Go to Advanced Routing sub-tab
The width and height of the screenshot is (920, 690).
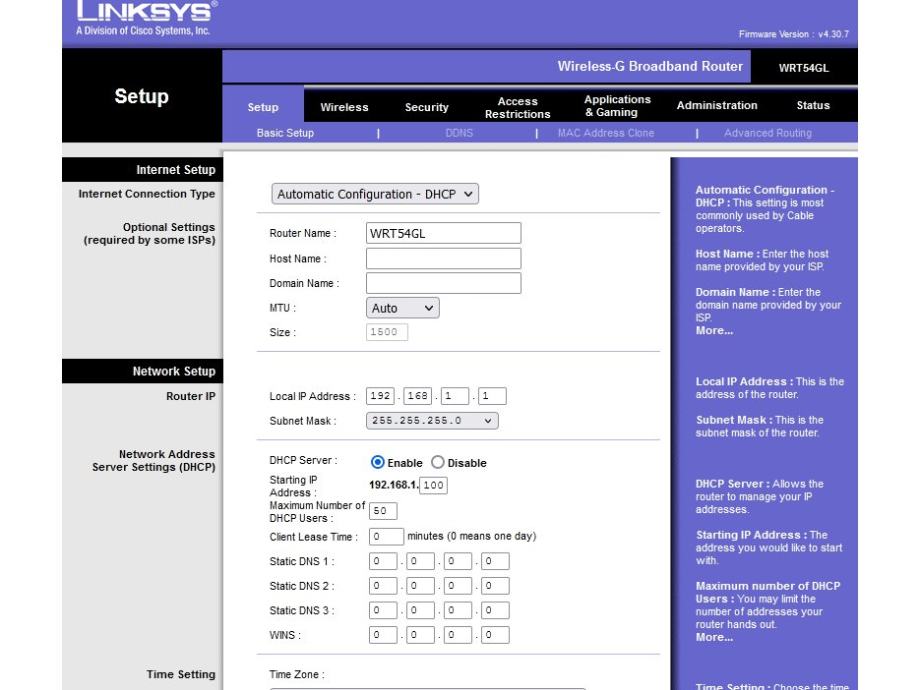point(768,133)
